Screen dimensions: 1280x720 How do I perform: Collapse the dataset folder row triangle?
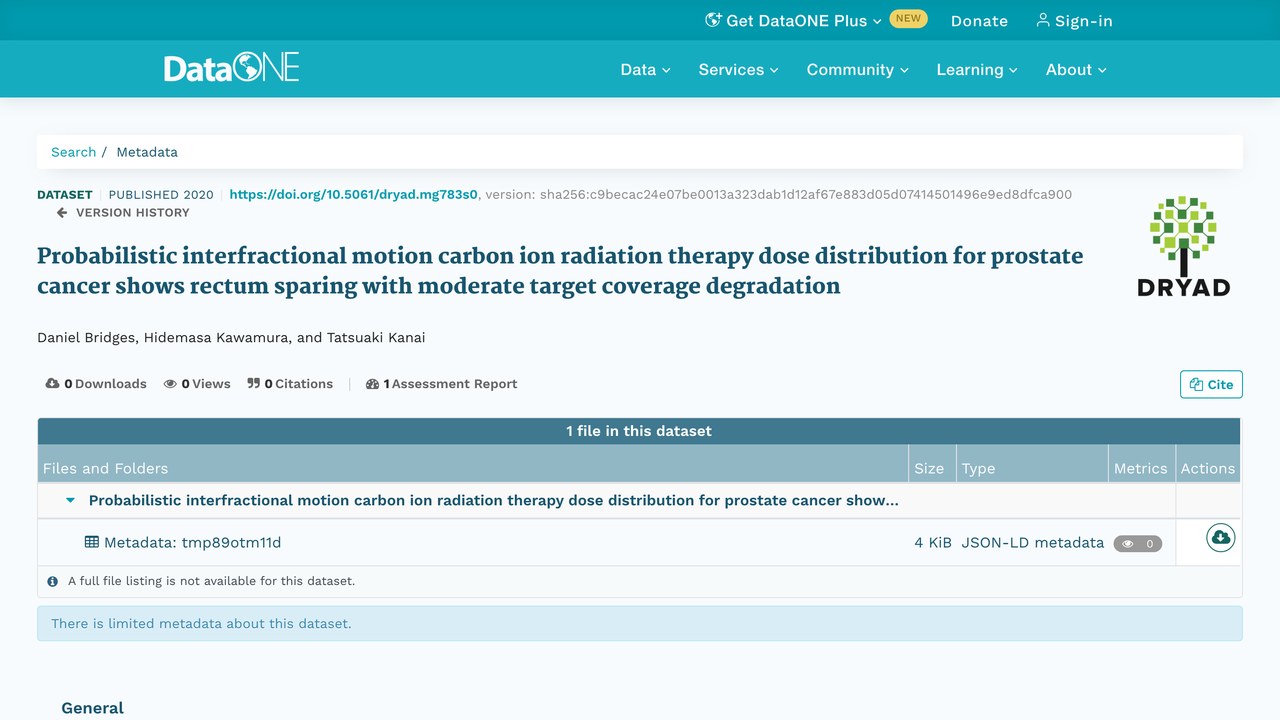pyautogui.click(x=70, y=501)
